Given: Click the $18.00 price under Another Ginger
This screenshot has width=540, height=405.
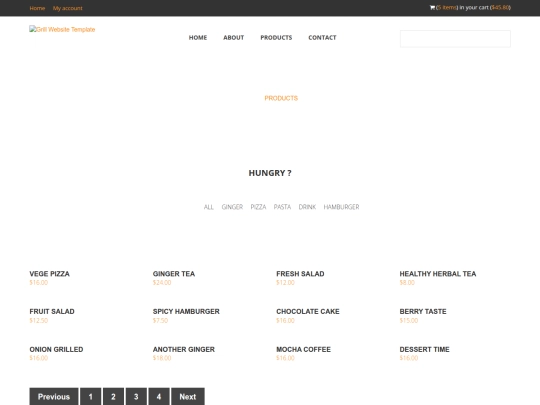Looking at the screenshot, I should 162,358.
